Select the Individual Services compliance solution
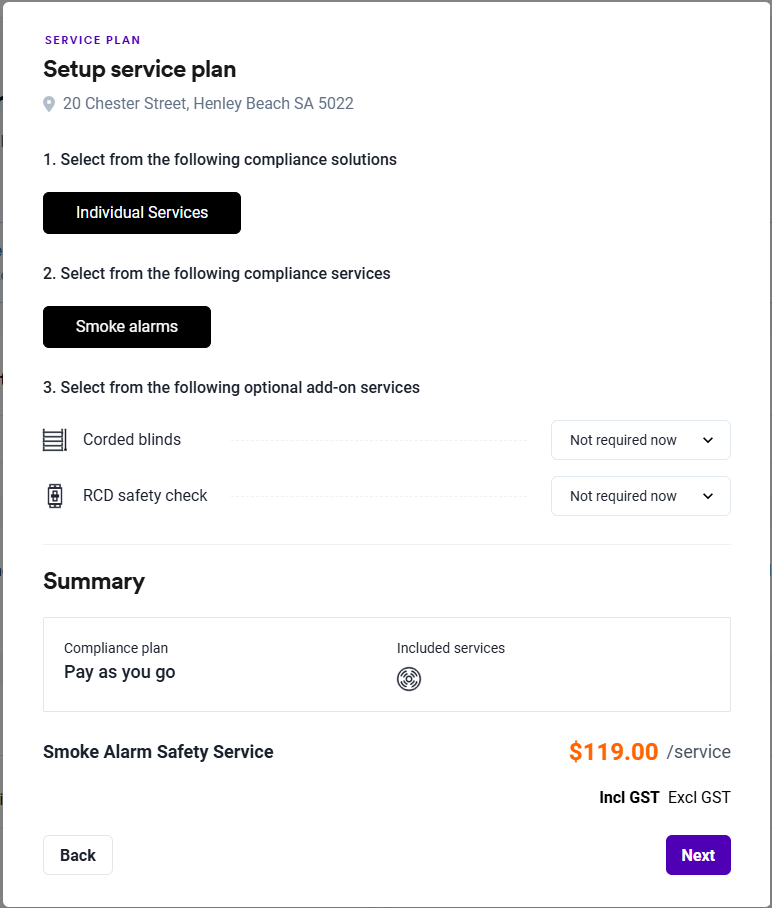The height and width of the screenshot is (908, 772). pos(142,213)
